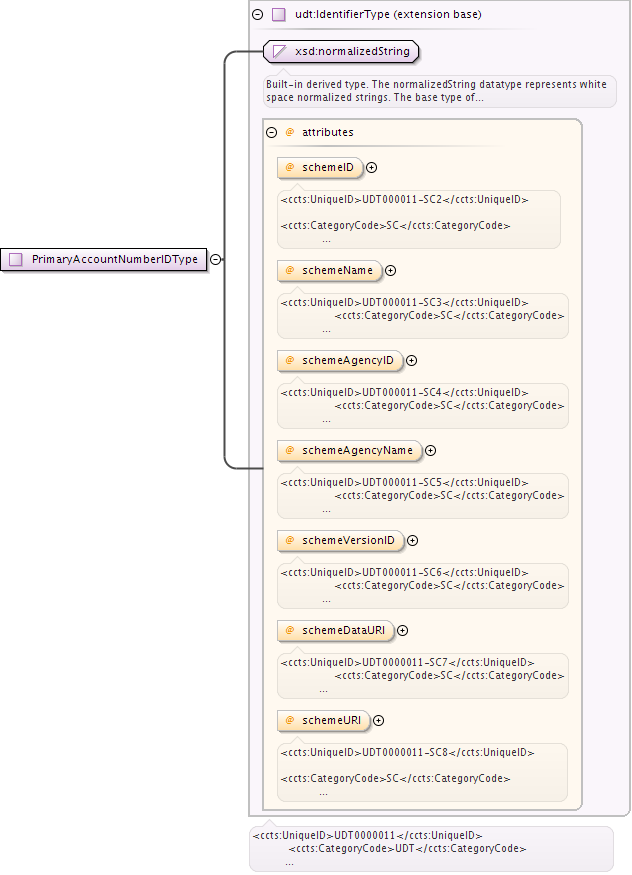
Task: Select the schemeVersionID attribute label
Action: 349,540
